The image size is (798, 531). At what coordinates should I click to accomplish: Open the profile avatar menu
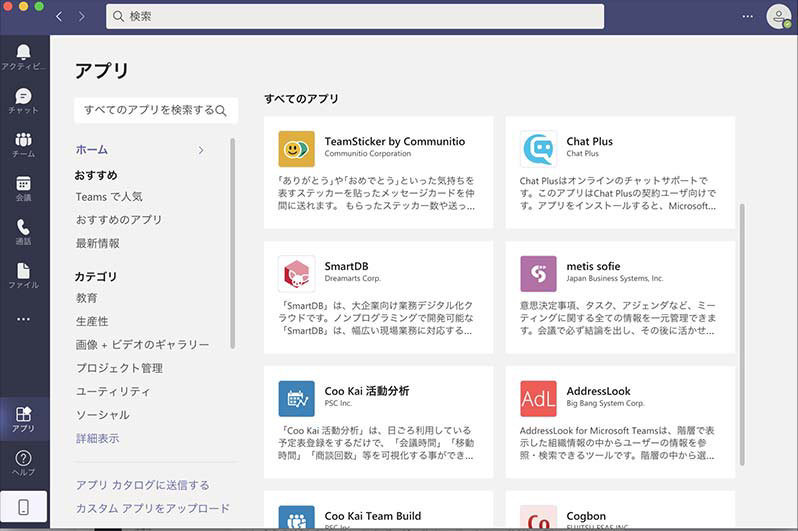(779, 16)
